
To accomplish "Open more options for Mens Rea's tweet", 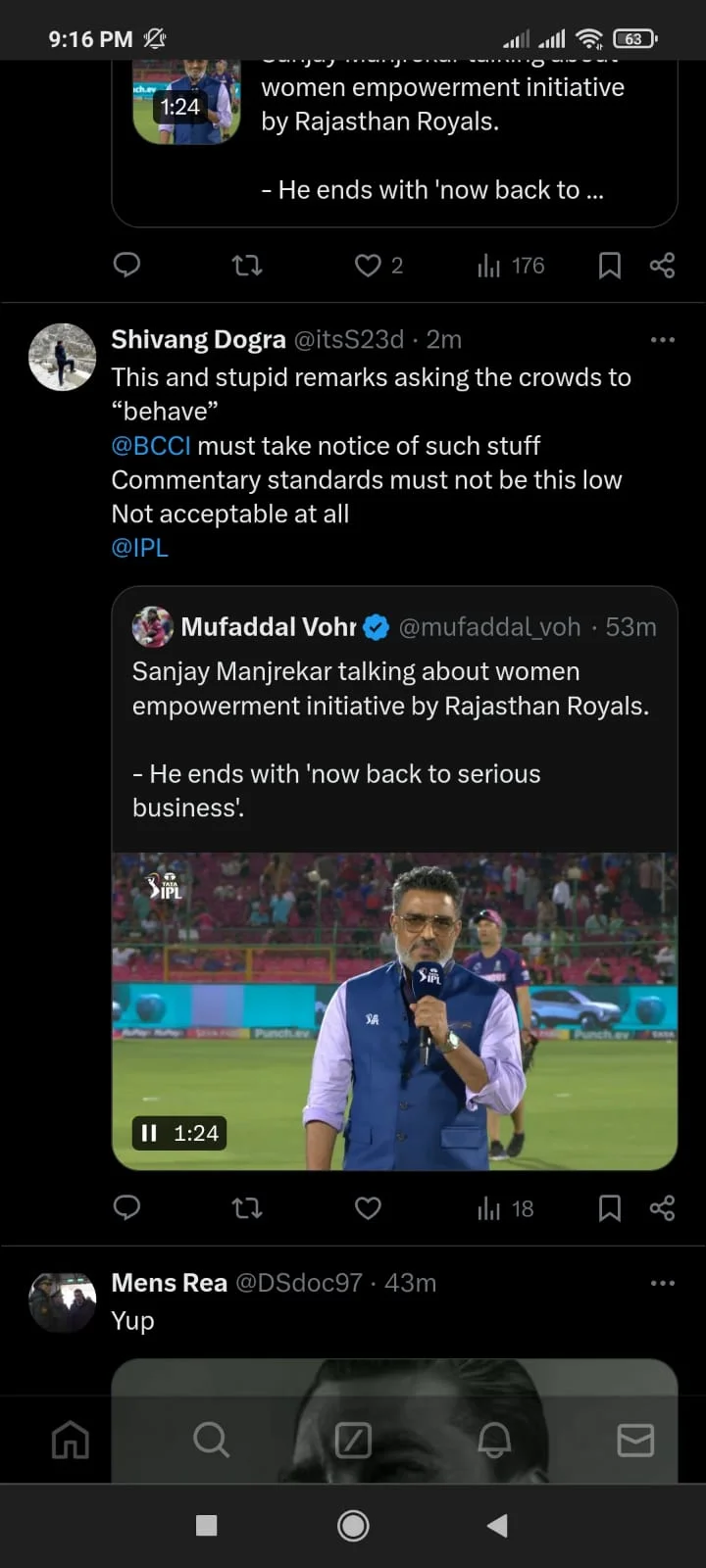I will [662, 1284].
